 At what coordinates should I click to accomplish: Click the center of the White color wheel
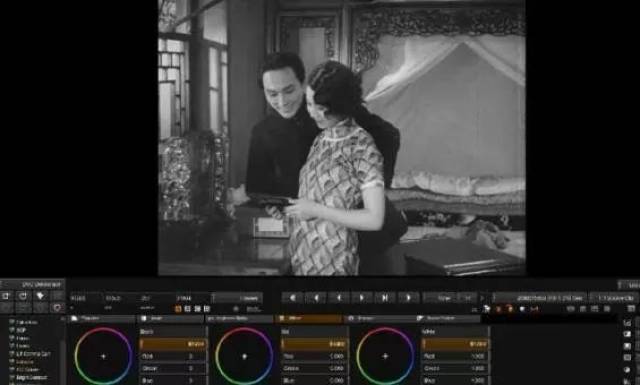click(385, 356)
